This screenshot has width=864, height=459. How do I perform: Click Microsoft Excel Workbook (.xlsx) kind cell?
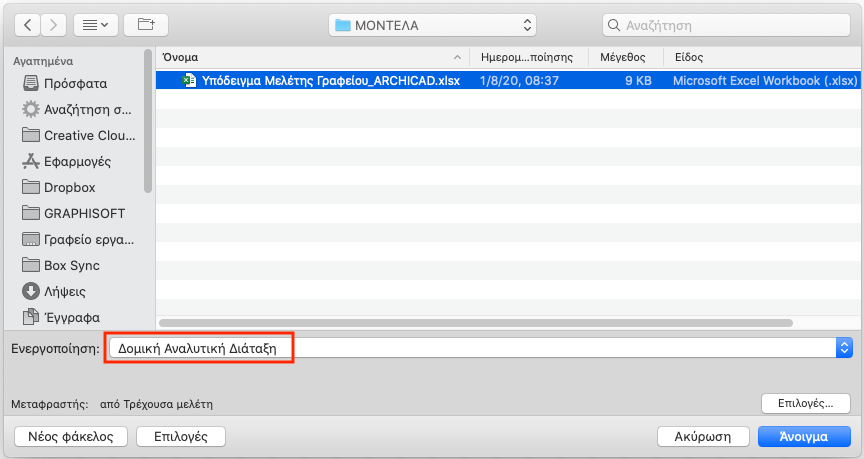pyautogui.click(x=765, y=80)
